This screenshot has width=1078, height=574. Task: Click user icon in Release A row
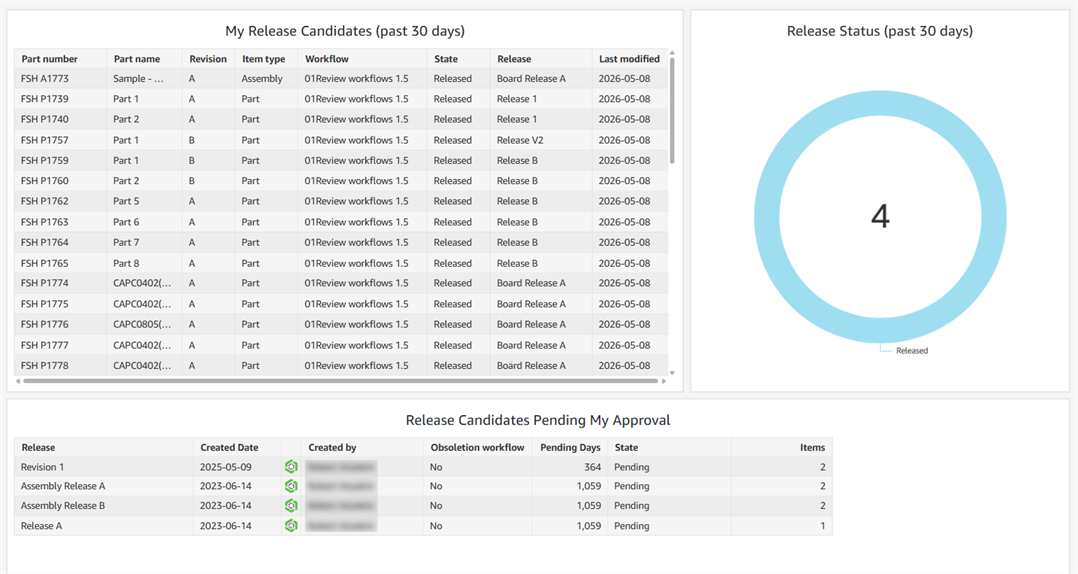coord(291,526)
